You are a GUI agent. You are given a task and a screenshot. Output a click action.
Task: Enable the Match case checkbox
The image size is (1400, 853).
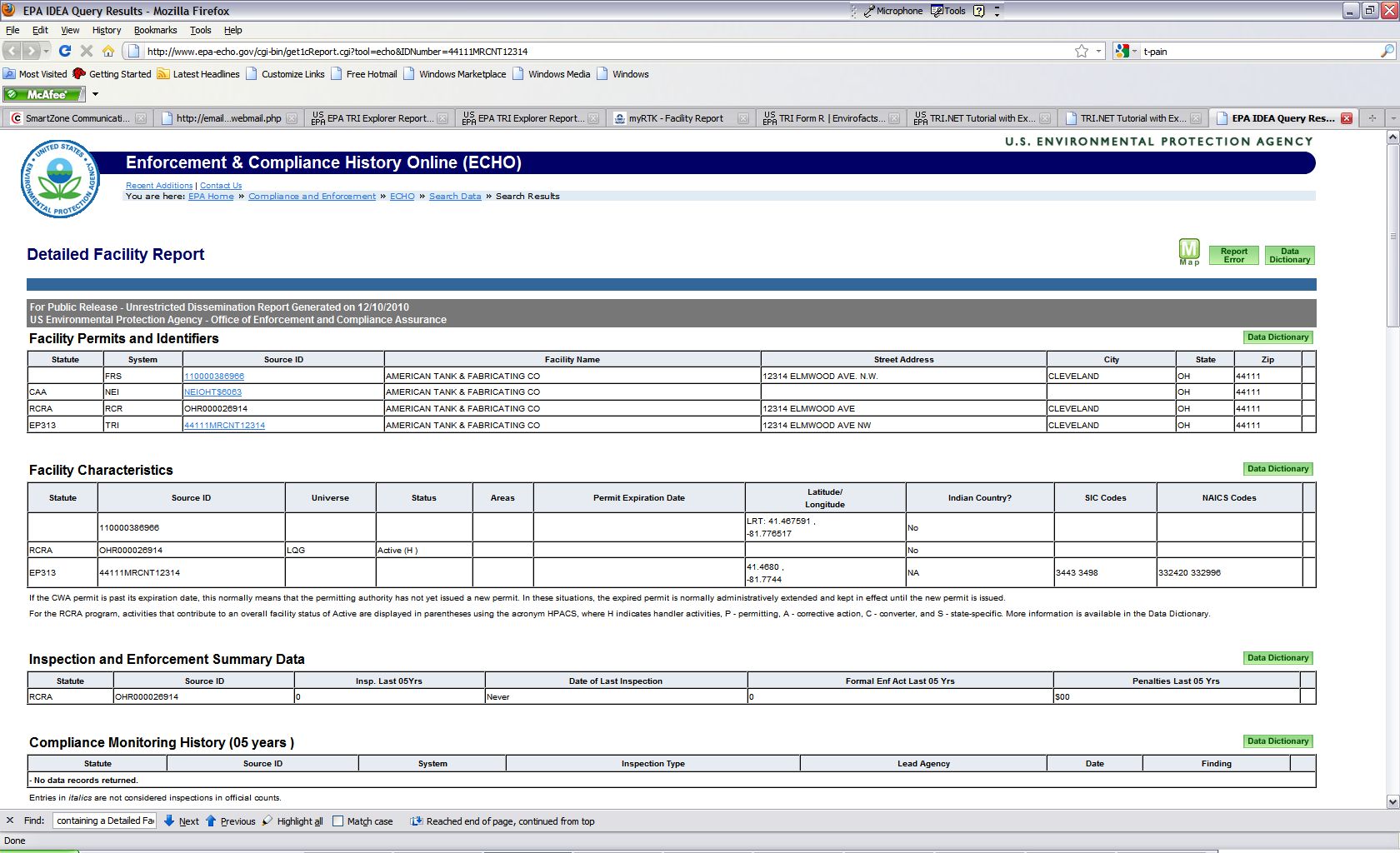[337, 821]
